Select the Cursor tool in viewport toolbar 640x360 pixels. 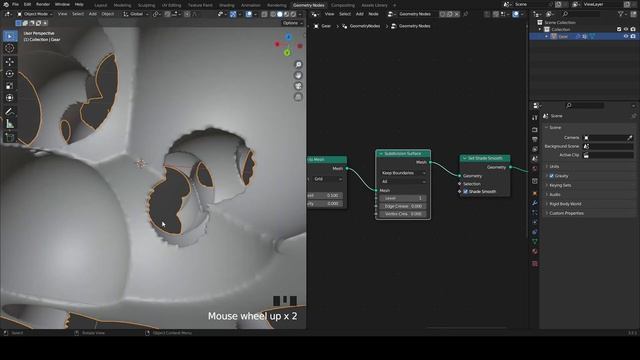pos(10,48)
